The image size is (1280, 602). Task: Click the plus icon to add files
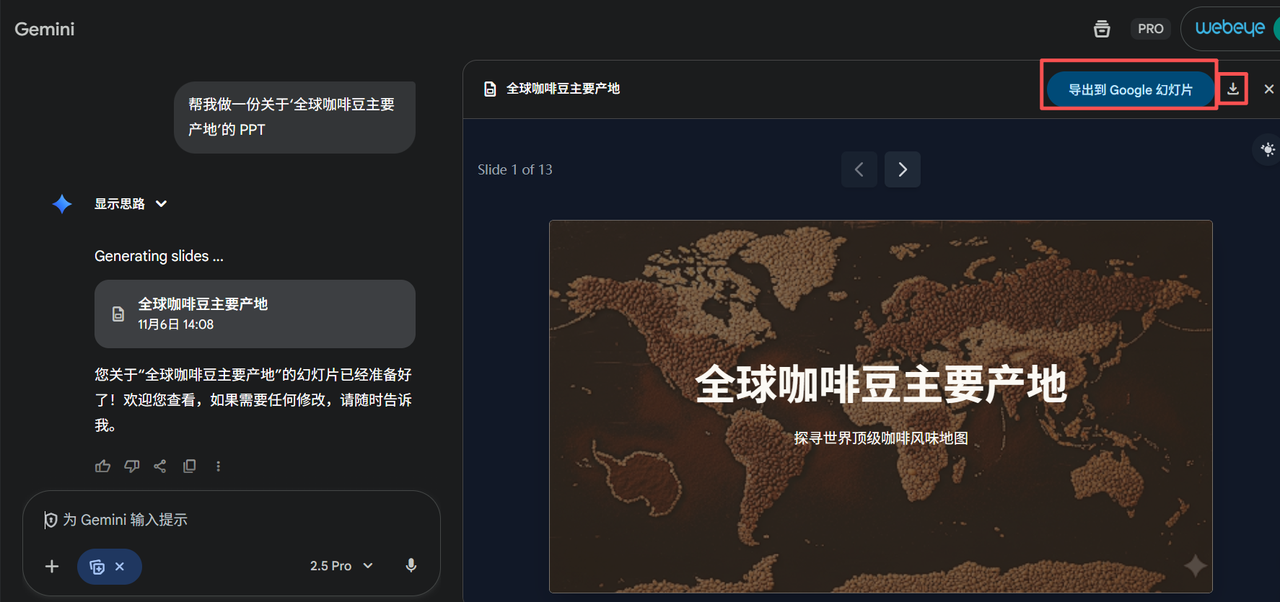pos(52,566)
